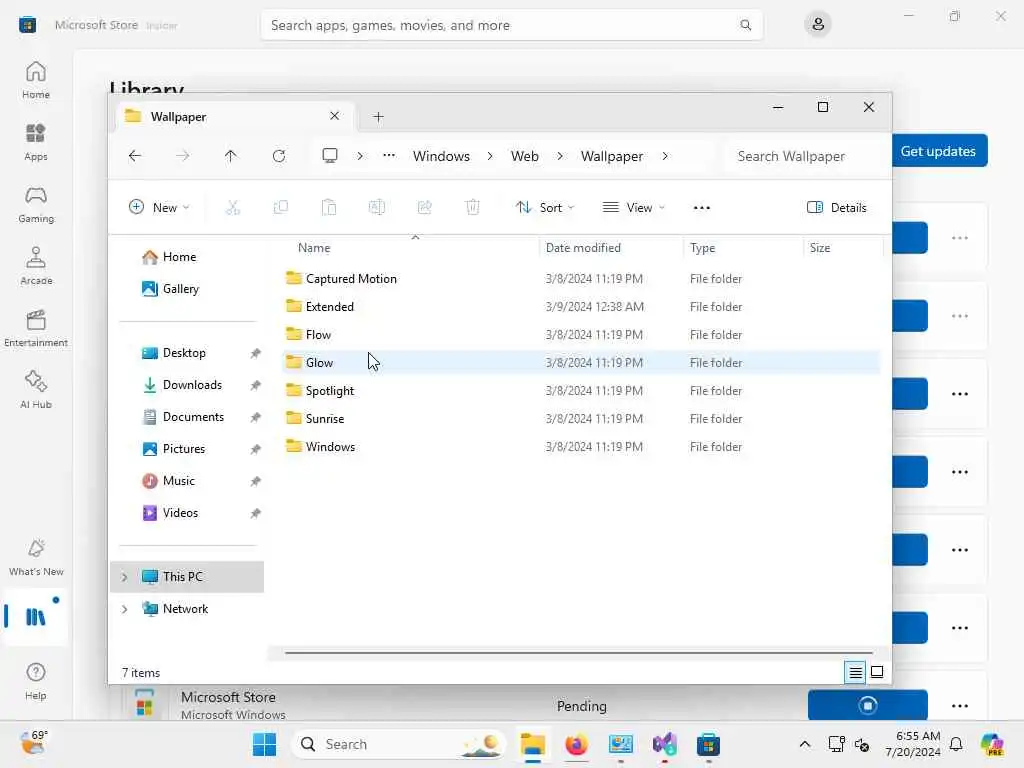1024x768 pixels.
Task: Open What's New in Microsoft Store
Action: [35, 557]
